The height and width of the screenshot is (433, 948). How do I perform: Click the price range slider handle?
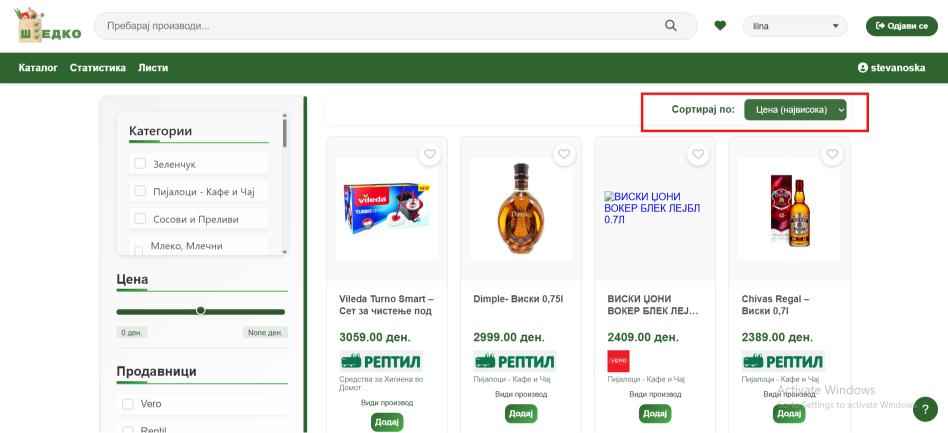pyautogui.click(x=201, y=311)
